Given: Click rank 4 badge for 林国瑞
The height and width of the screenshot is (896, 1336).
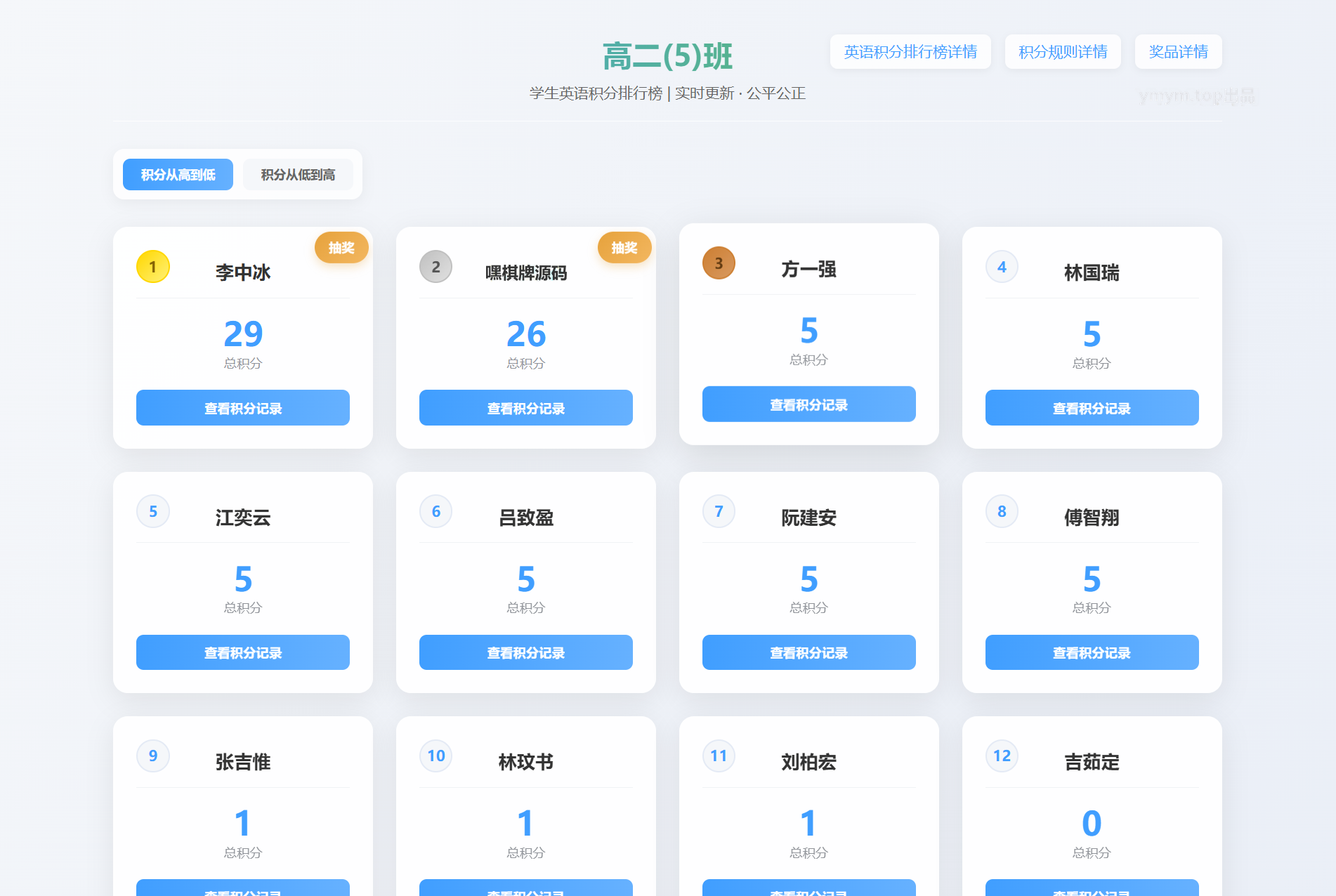Looking at the screenshot, I should coord(1002,267).
